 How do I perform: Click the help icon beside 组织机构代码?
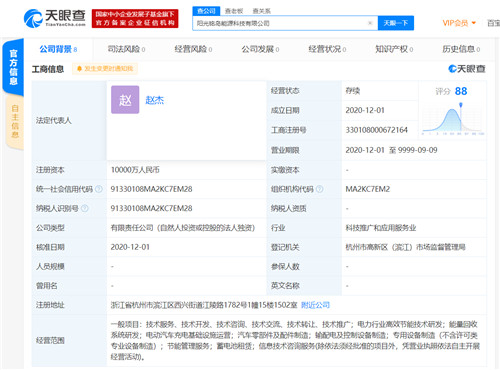[319, 189]
